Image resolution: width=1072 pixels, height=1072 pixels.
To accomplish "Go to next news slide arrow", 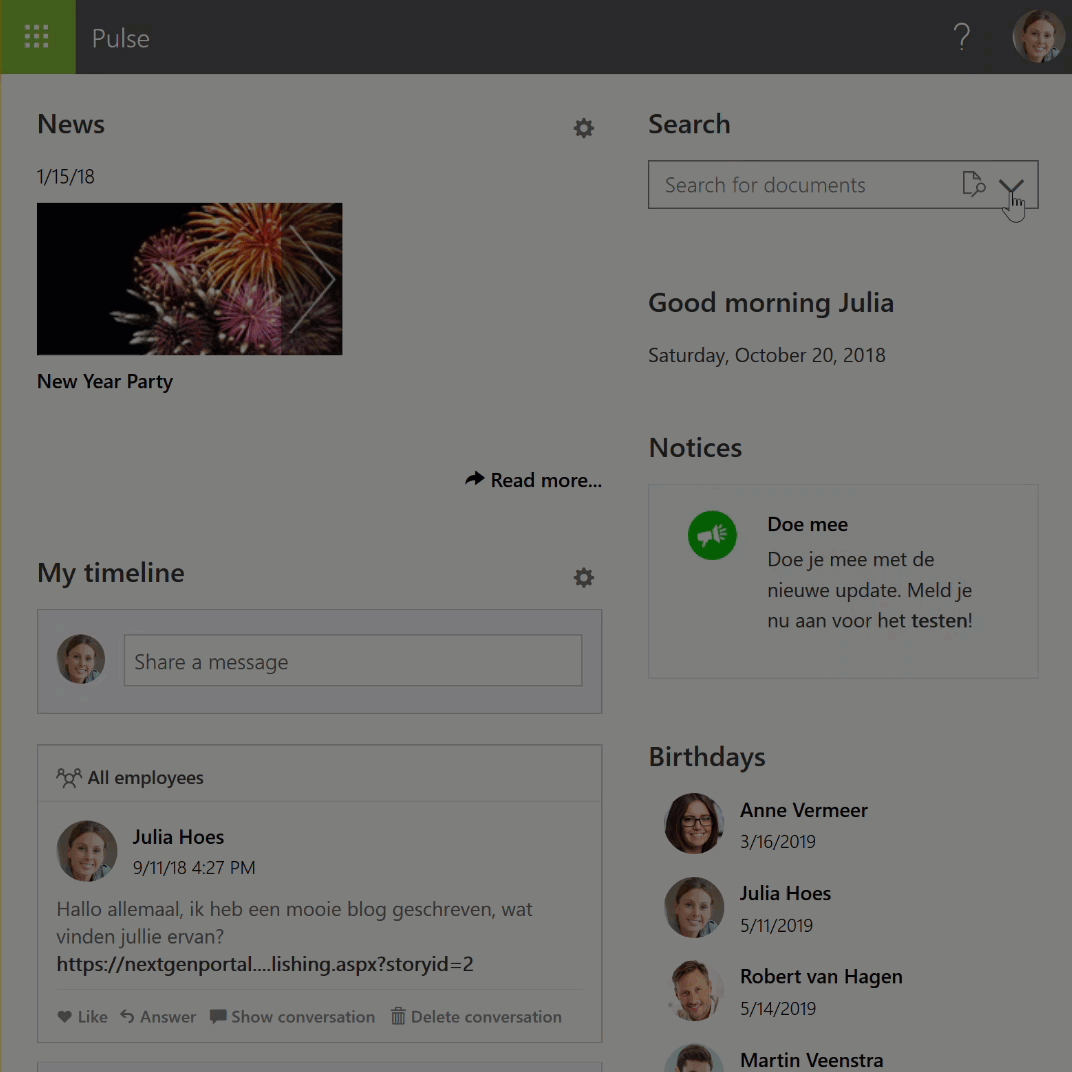I will 312,279.
